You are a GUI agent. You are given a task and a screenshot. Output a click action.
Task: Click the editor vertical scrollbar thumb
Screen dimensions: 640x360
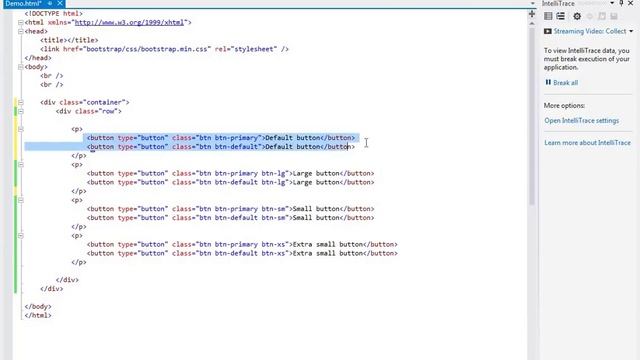(x=531, y=116)
